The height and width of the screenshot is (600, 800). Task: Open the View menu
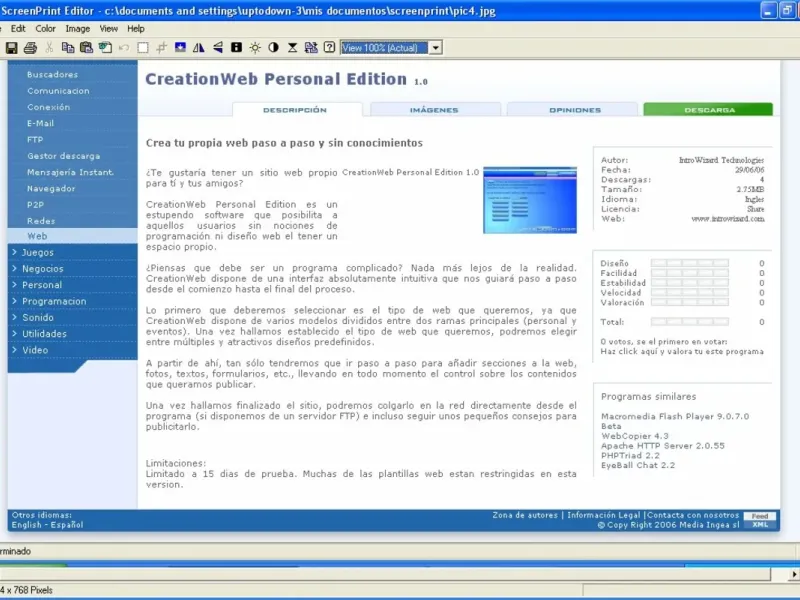click(109, 29)
